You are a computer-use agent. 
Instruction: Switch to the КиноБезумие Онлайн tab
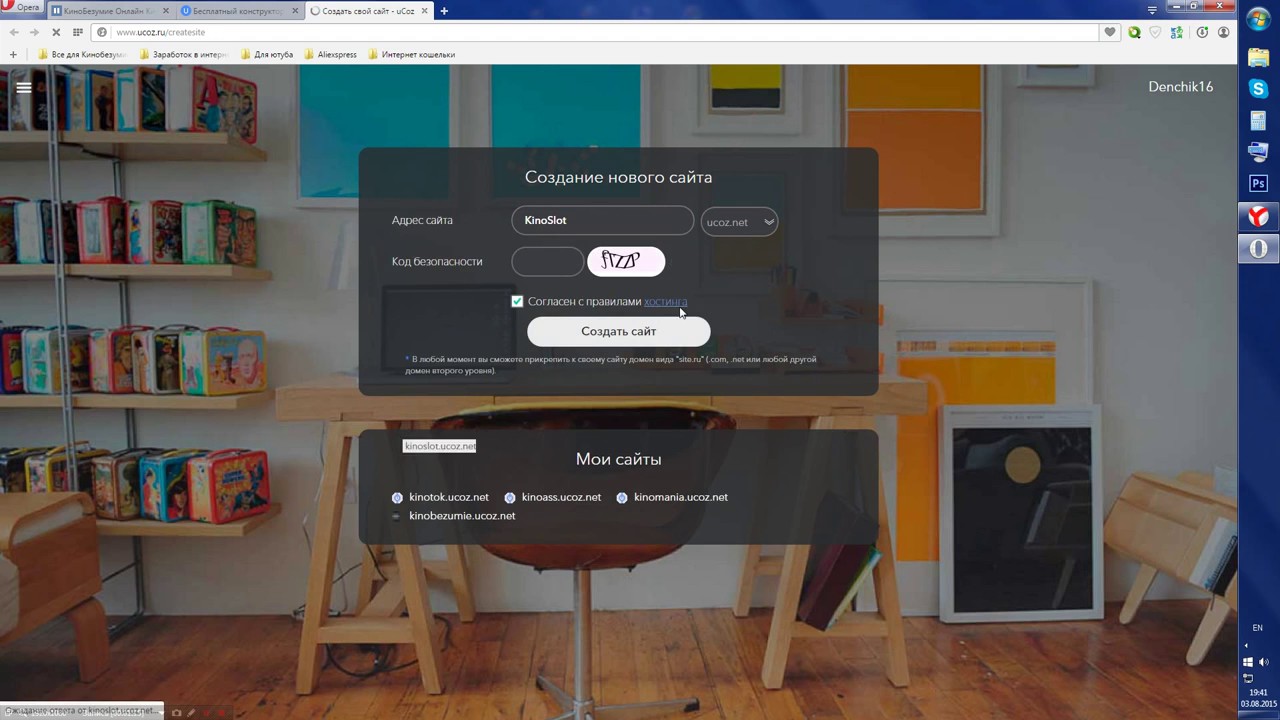click(109, 11)
